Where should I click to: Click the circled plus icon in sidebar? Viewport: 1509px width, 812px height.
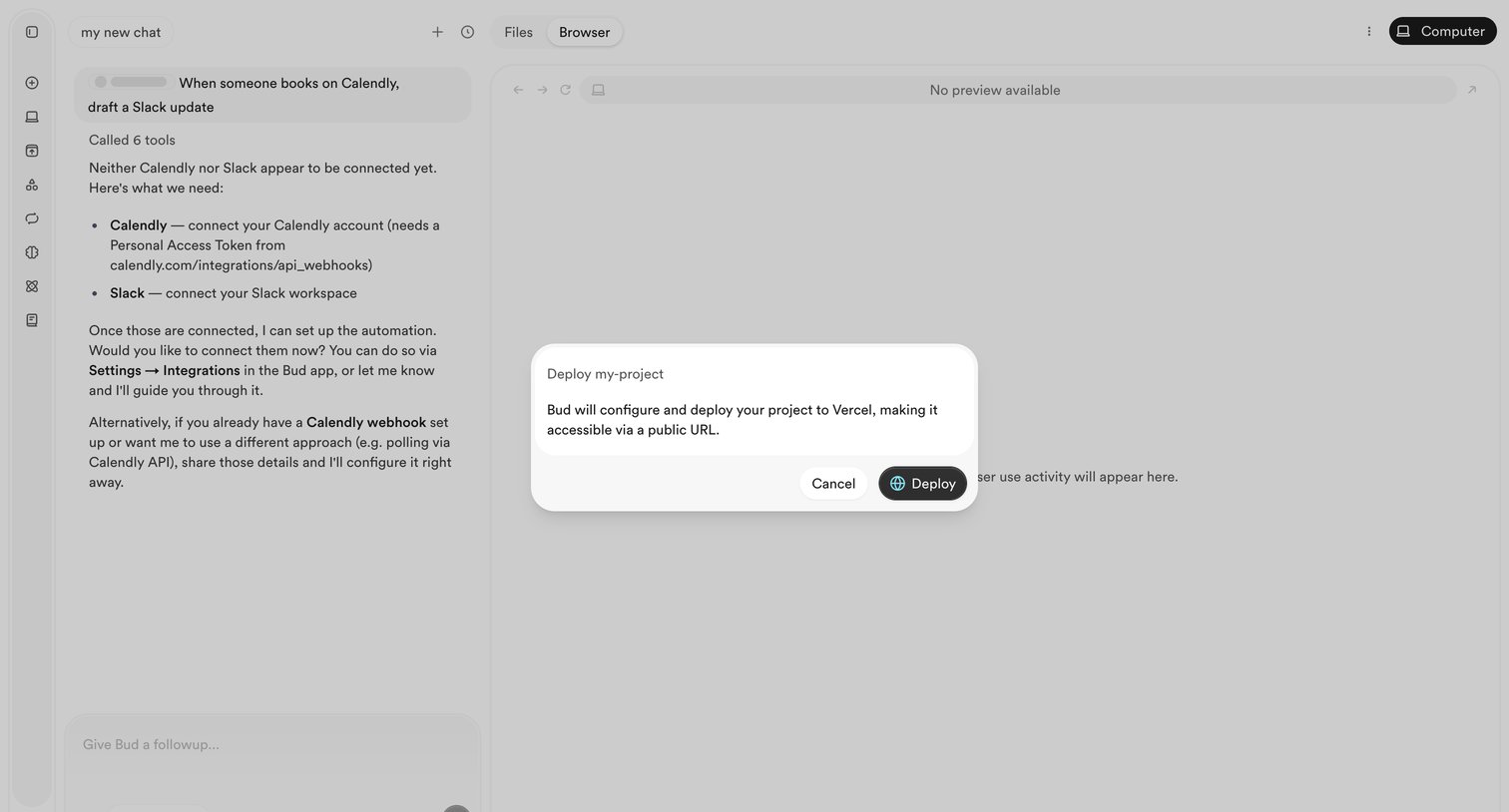[32, 83]
